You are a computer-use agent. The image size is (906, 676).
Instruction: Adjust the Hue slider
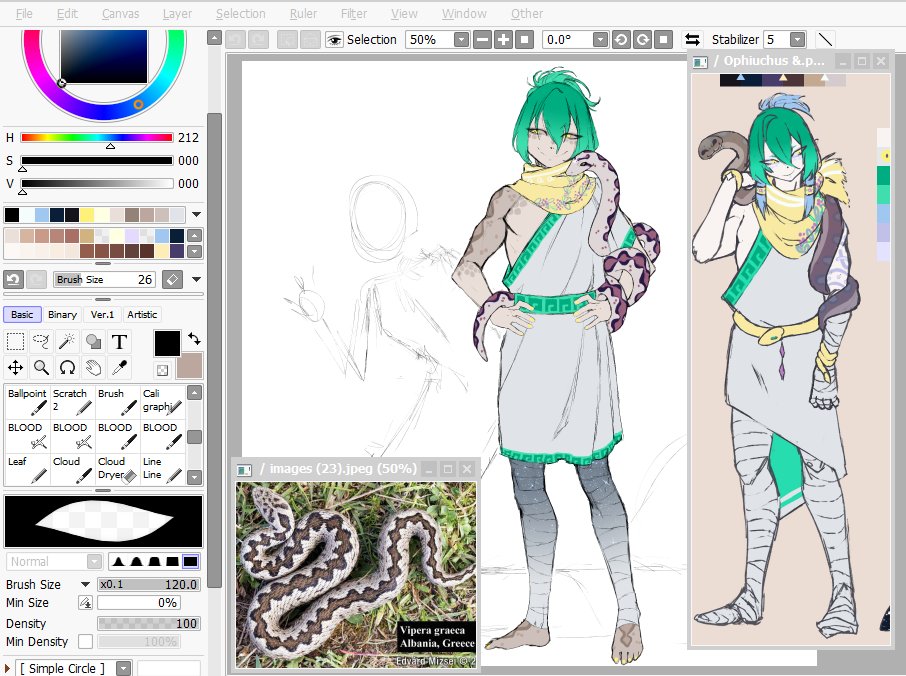point(96,138)
